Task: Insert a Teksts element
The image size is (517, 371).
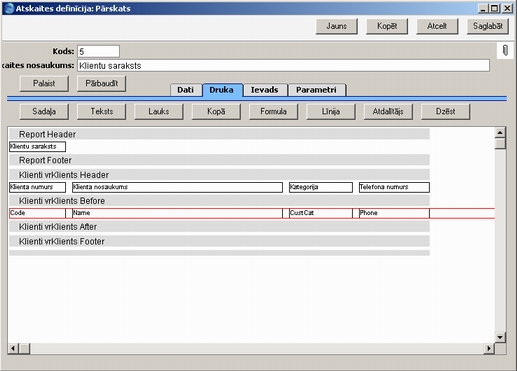Action: pos(102,111)
